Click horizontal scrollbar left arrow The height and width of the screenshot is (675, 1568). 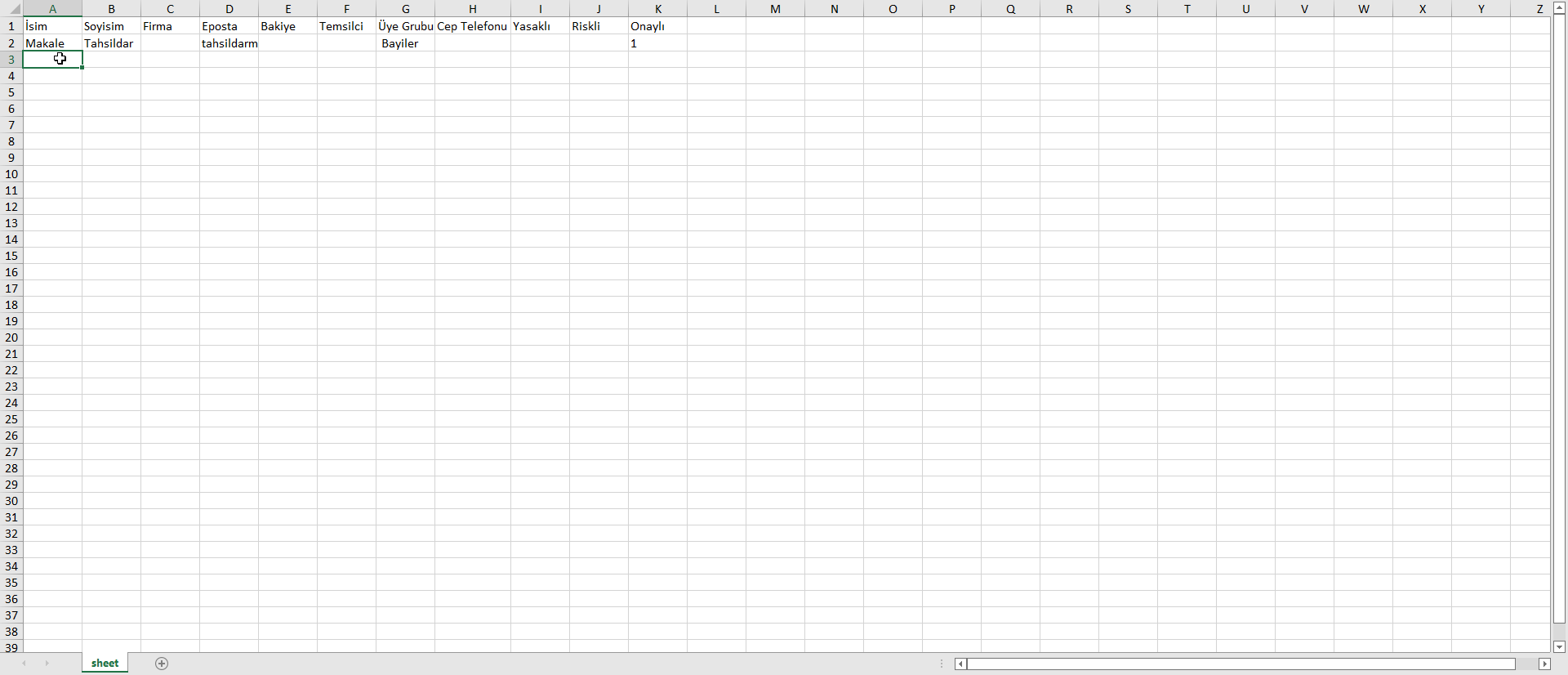(961, 664)
